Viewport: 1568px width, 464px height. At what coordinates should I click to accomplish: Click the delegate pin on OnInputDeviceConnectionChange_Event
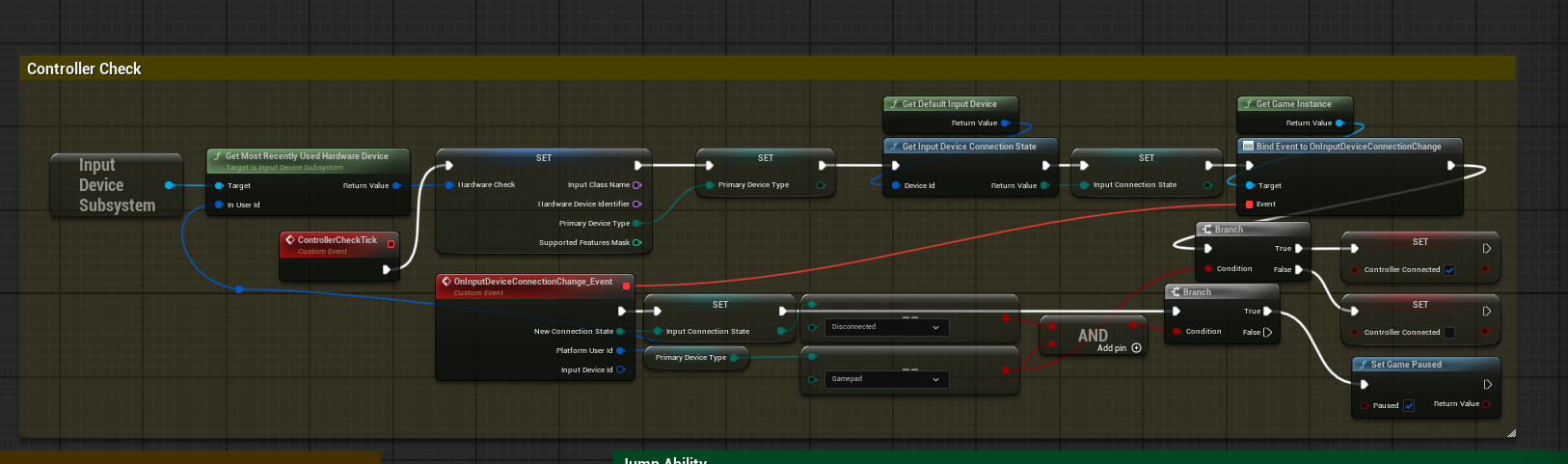[626, 286]
